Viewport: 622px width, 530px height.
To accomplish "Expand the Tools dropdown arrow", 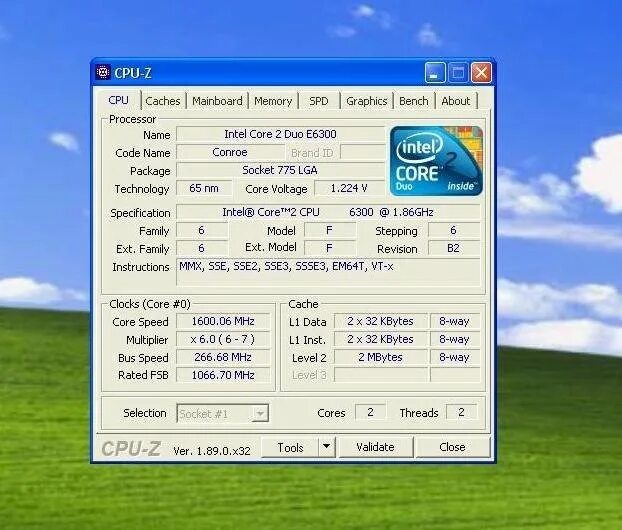I will coord(326,447).
